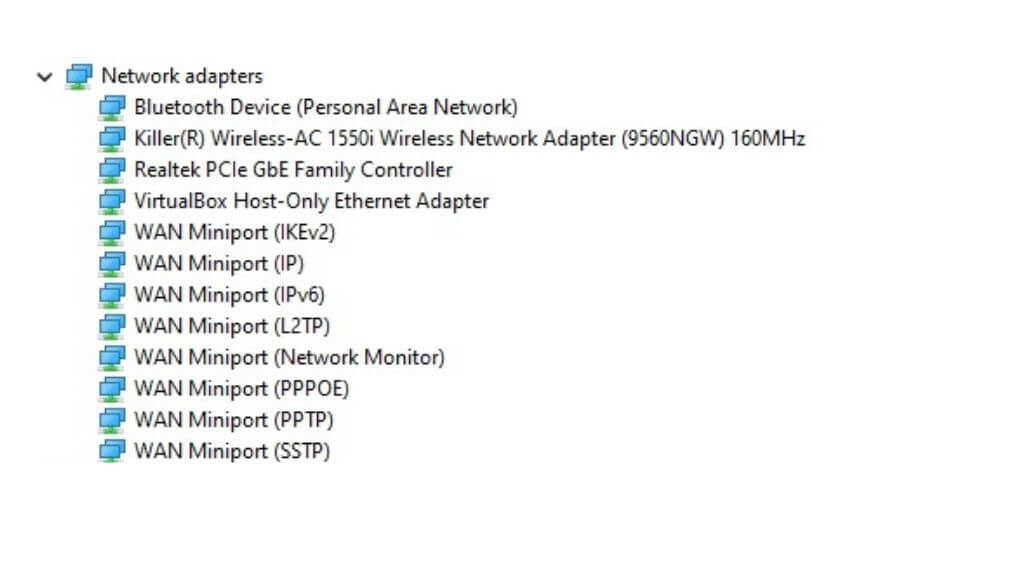Collapse the Network adapters tree node
Image resolution: width=1024 pixels, height=576 pixels.
44,76
